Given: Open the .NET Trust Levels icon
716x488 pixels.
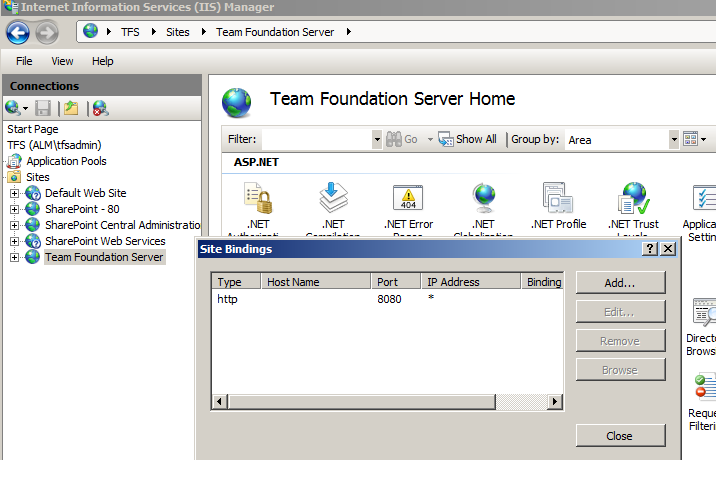Looking at the screenshot, I should (633, 198).
